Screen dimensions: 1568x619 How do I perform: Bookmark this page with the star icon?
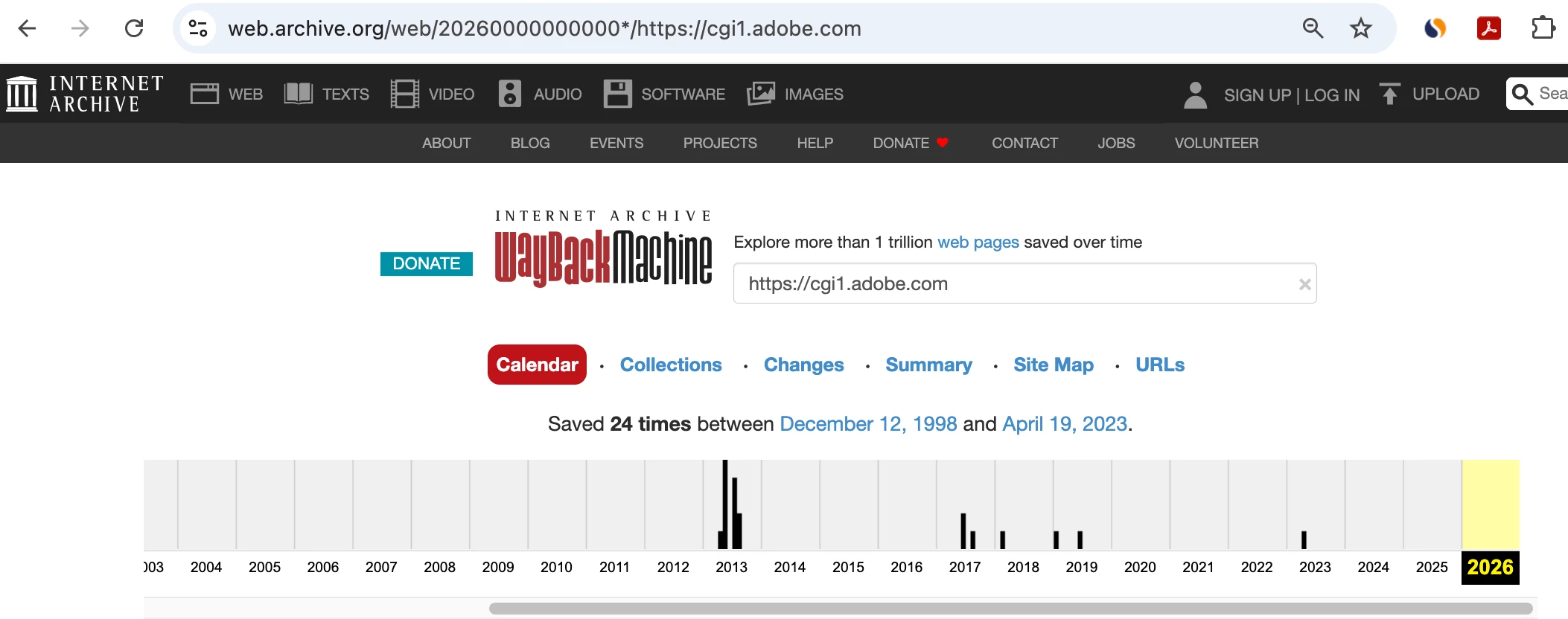point(1361,28)
